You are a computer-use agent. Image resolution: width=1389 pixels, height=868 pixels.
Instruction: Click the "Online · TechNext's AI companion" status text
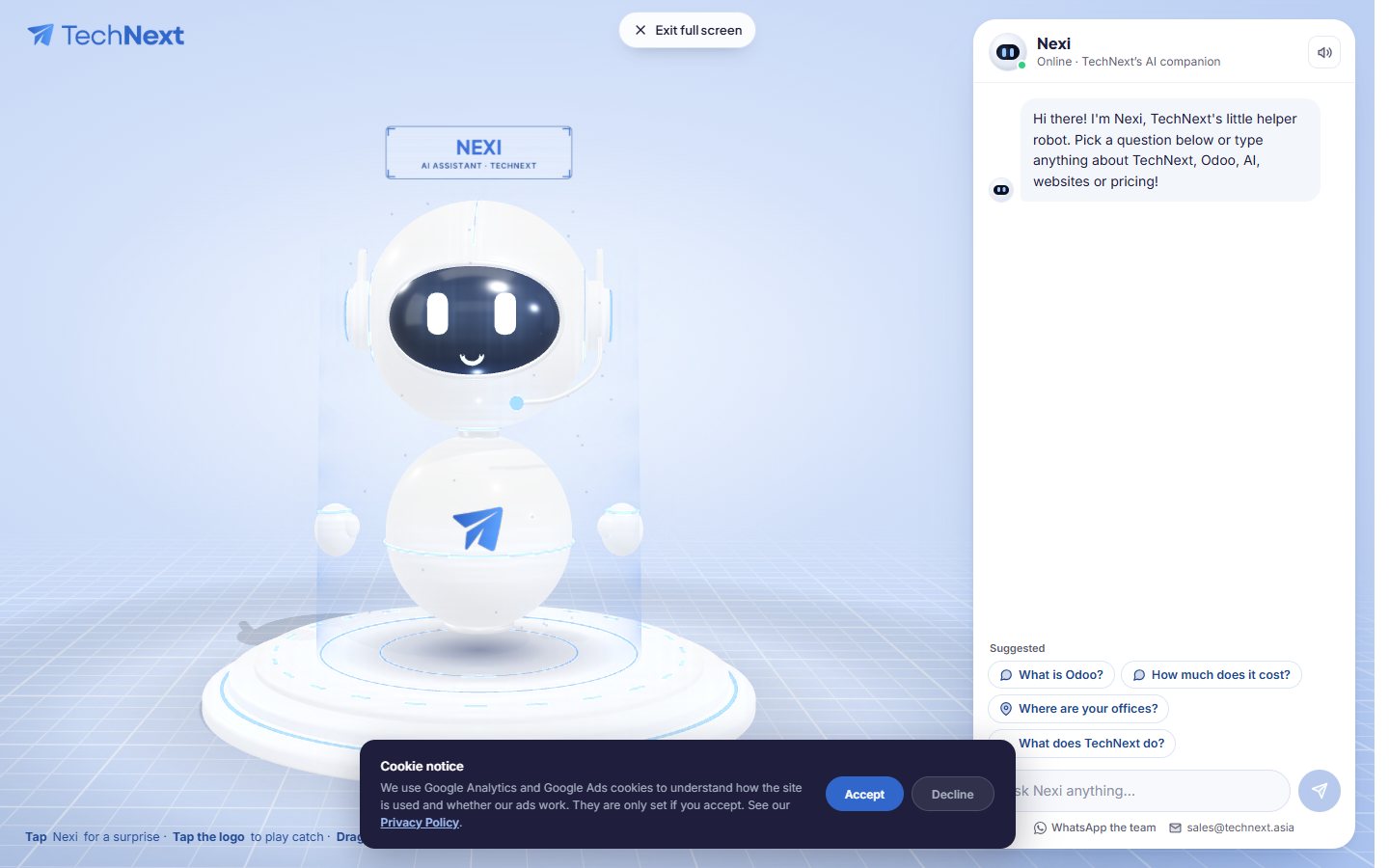coord(1129,62)
